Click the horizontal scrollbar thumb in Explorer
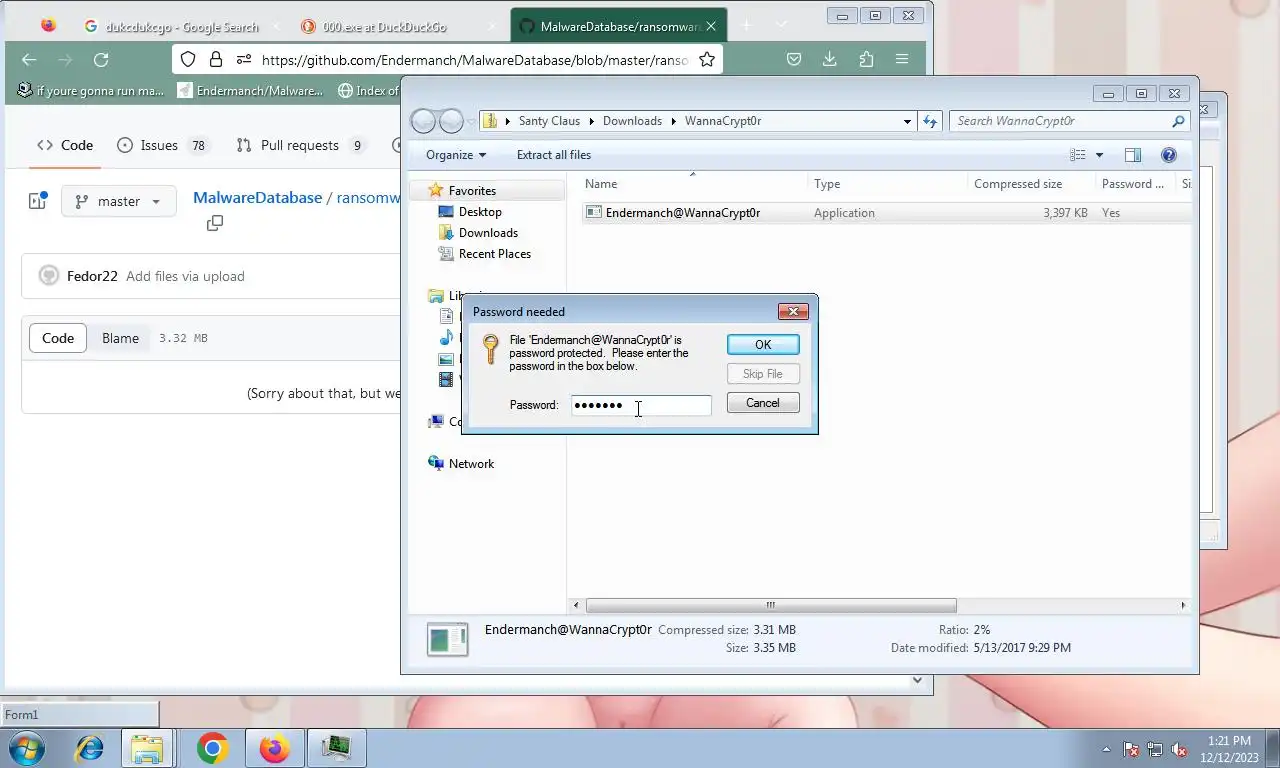The image size is (1280, 768). point(771,605)
